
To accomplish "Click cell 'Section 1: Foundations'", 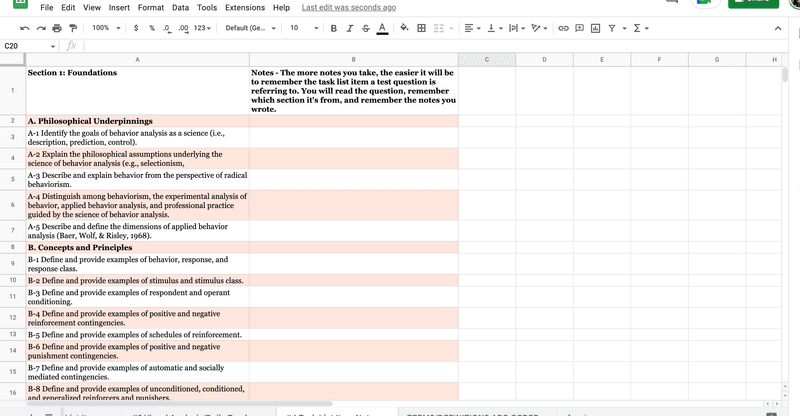I will tap(137, 90).
